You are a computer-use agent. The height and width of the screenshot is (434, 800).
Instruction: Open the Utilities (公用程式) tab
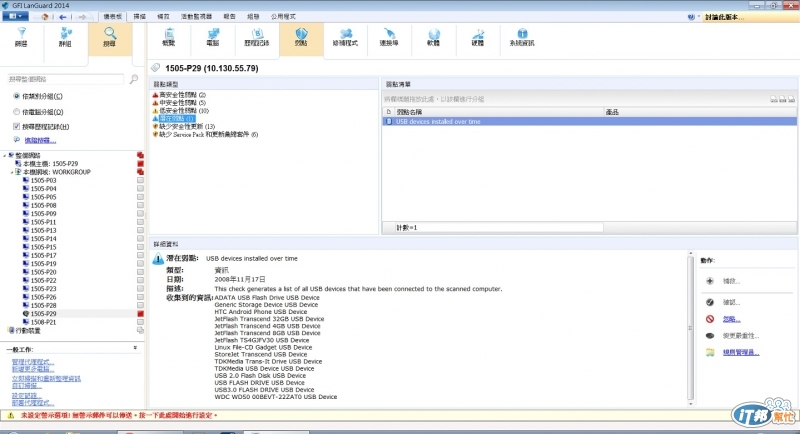283,17
